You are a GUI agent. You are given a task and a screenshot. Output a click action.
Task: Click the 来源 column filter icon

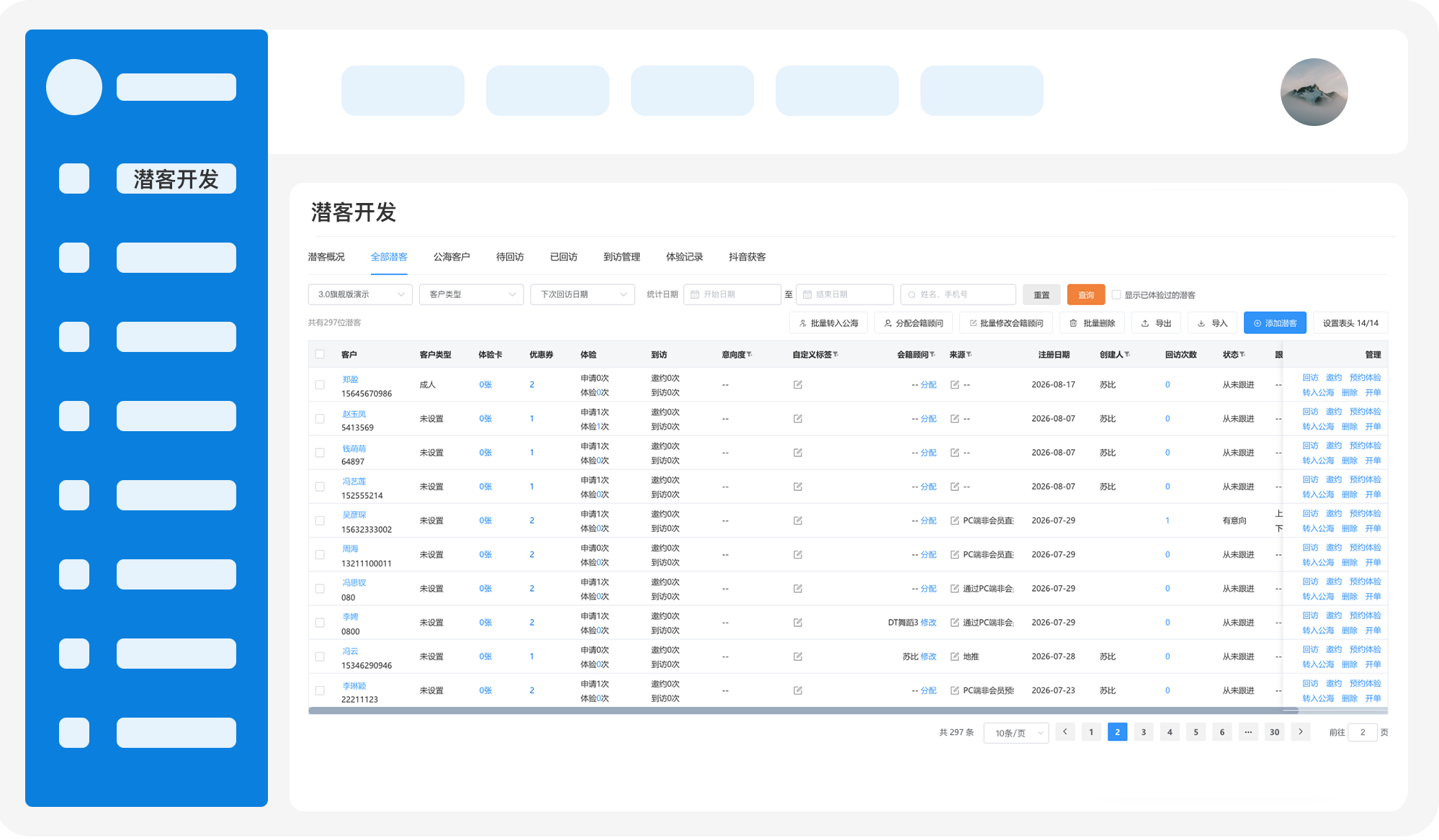point(969,355)
